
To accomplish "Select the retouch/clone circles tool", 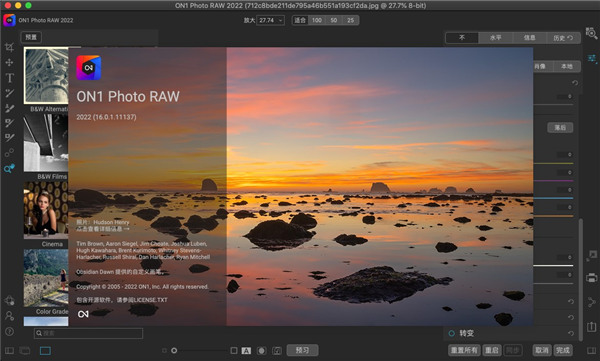I will point(9,153).
